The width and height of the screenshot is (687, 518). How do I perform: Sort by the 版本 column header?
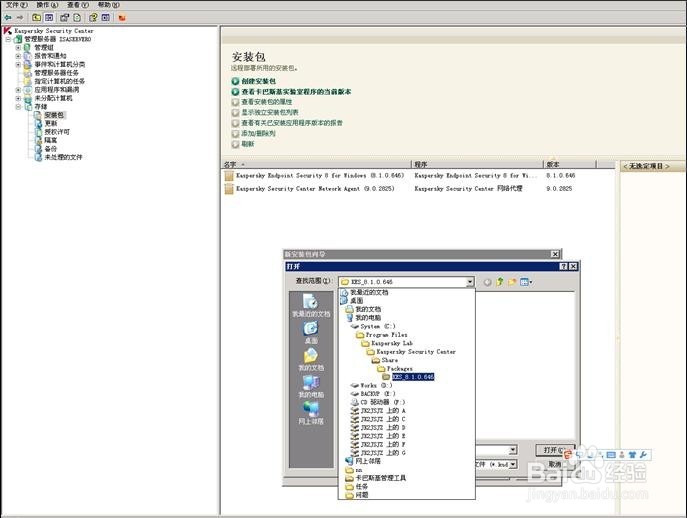[x=570, y=164]
